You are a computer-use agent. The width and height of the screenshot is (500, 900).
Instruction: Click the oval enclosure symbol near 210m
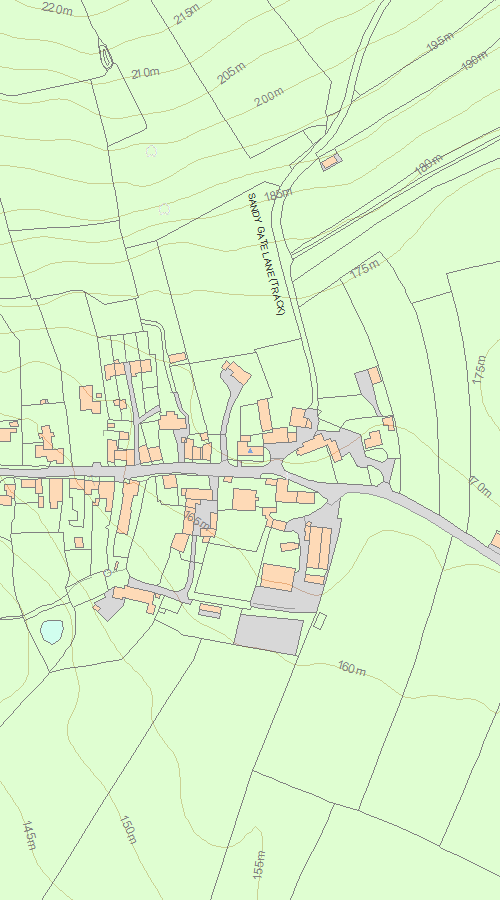(x=106, y=57)
